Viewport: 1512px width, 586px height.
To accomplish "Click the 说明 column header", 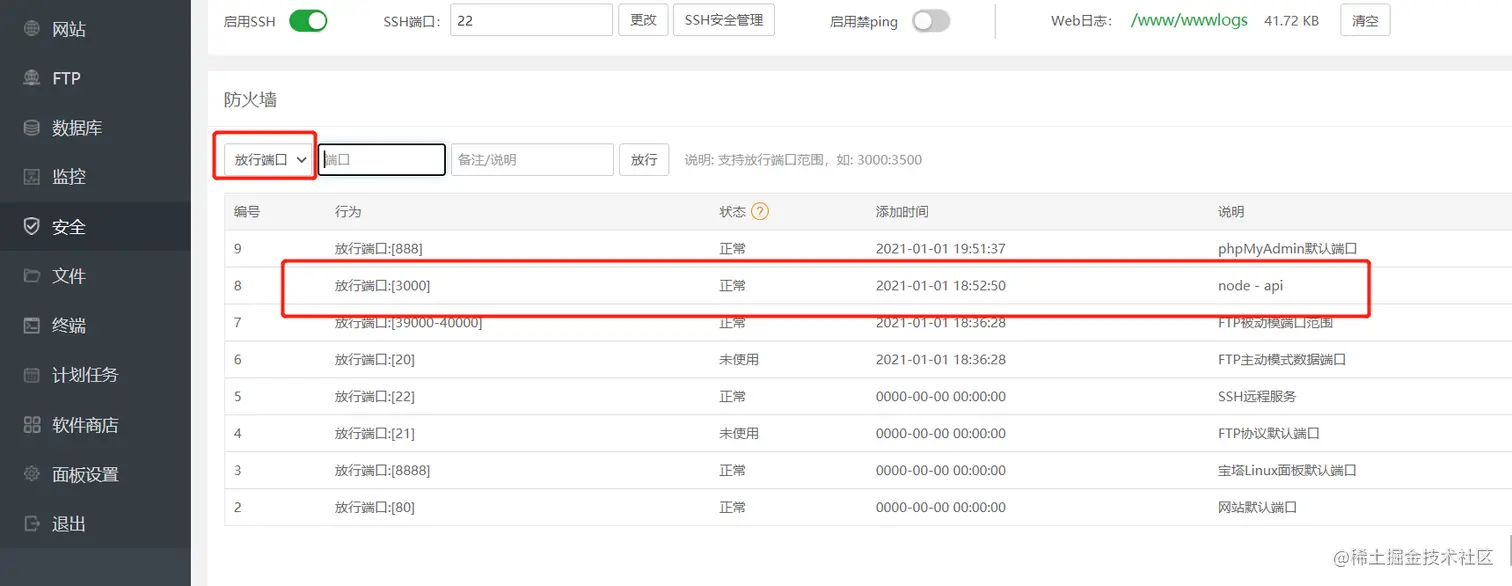I will (x=1231, y=211).
